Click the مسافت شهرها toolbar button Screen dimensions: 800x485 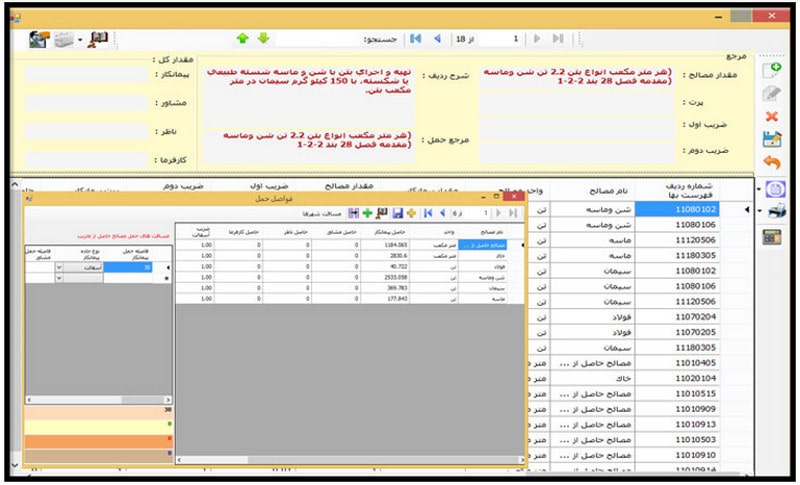(x=322, y=214)
